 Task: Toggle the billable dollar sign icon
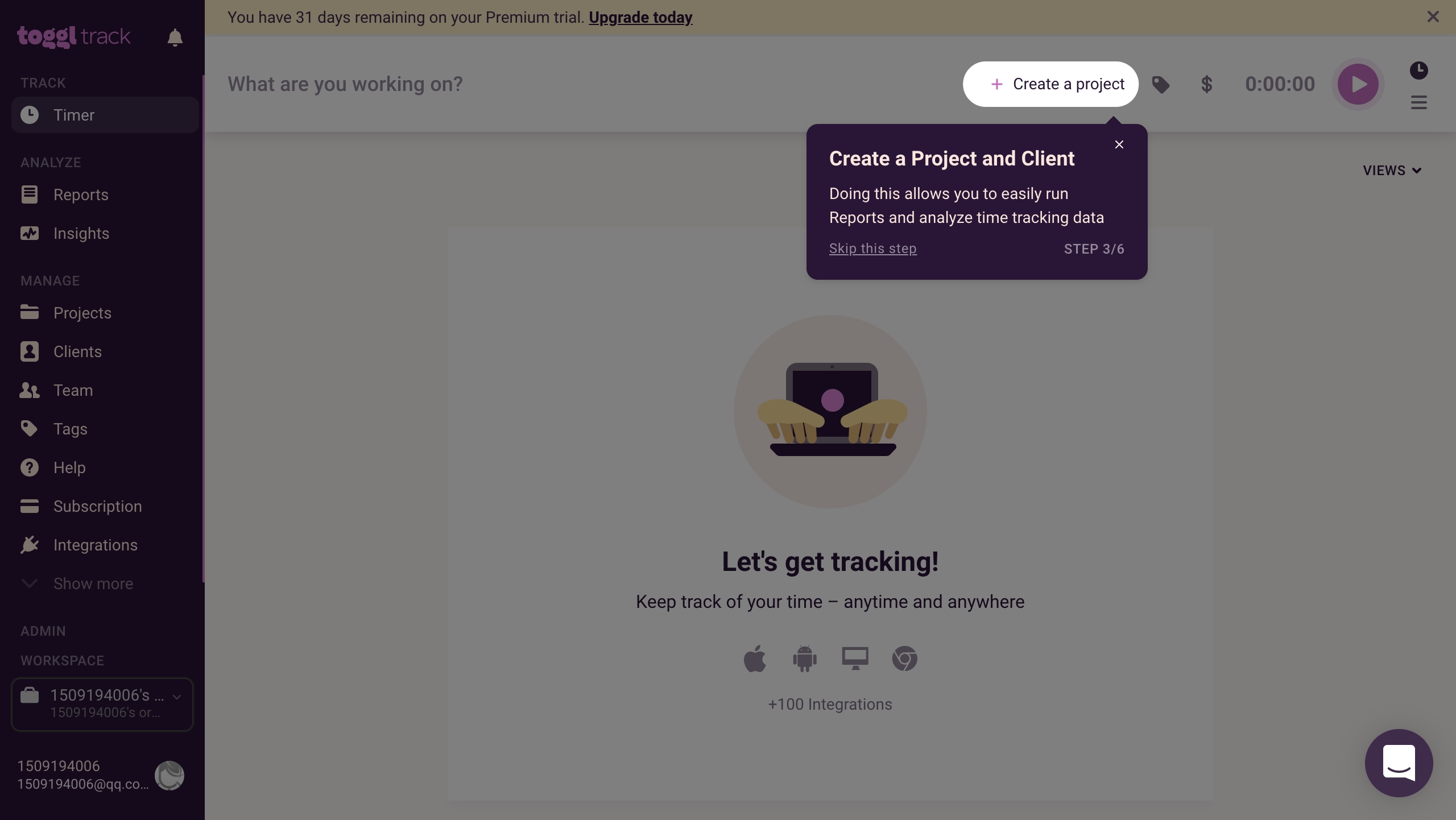pos(1206,85)
